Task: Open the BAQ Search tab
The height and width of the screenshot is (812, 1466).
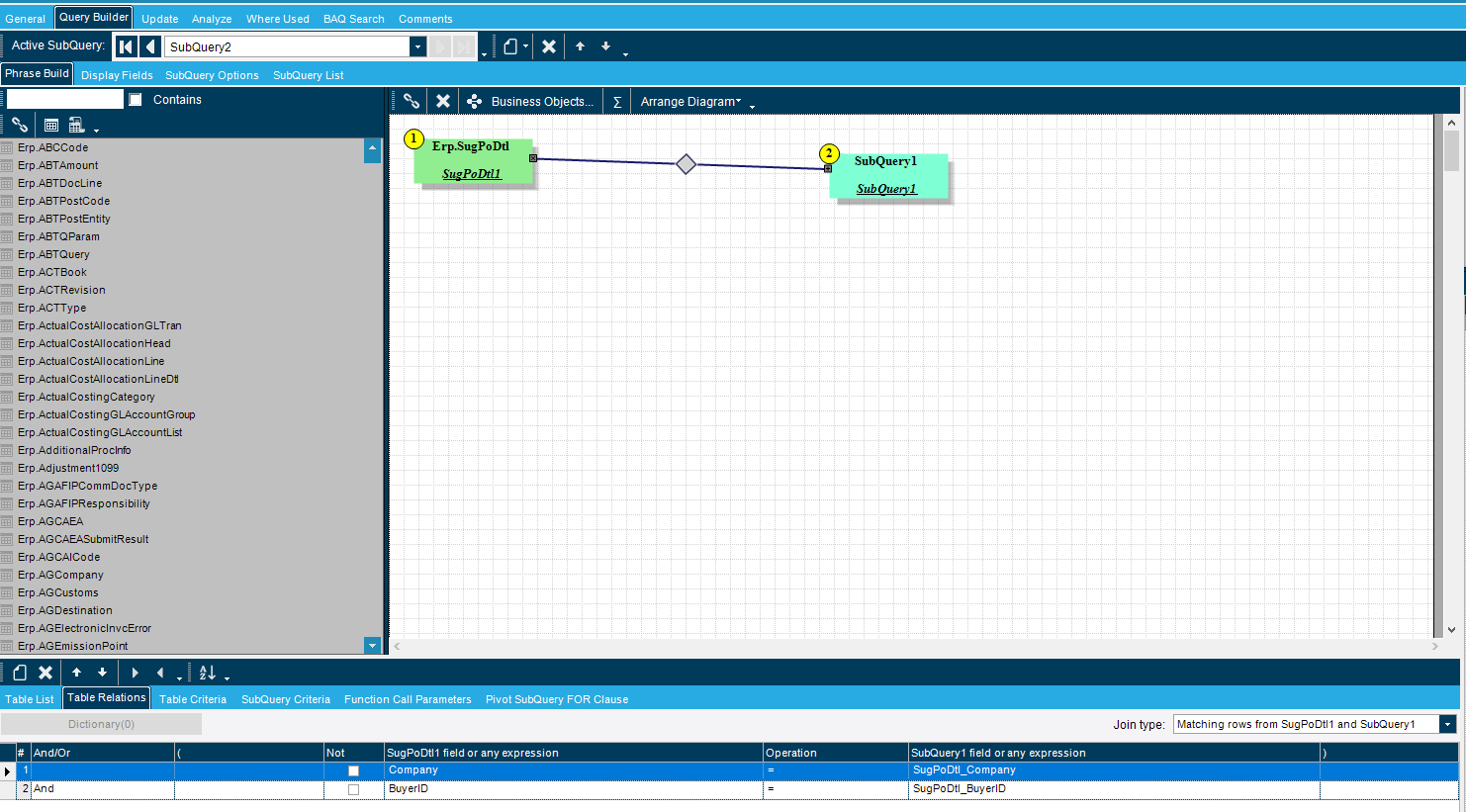Action: (x=354, y=19)
